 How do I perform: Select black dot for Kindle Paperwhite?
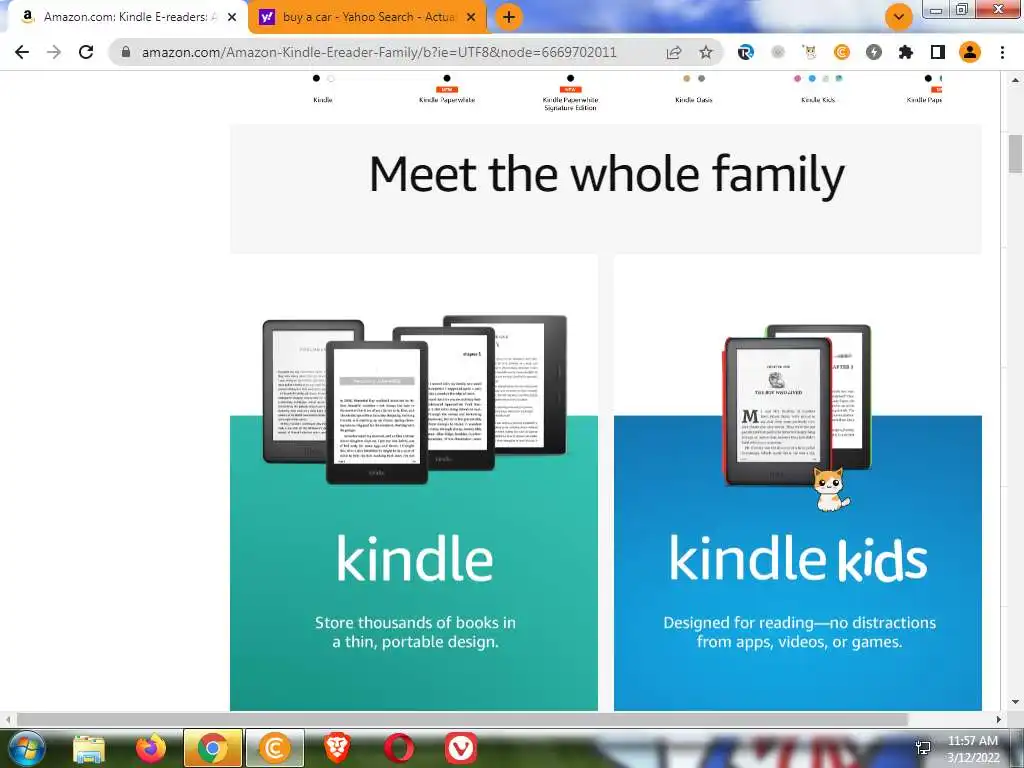(447, 78)
